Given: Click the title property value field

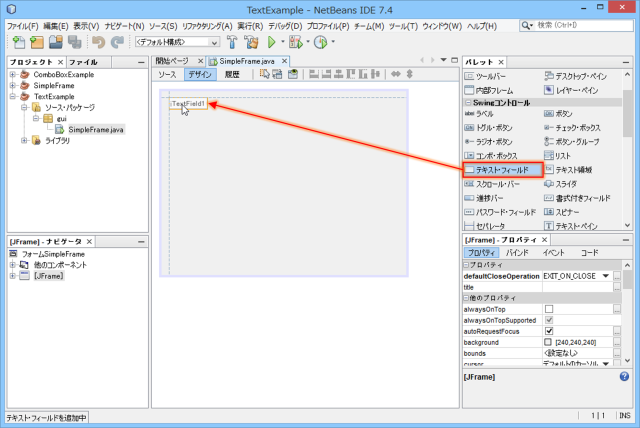Looking at the screenshot, I should click(577, 287).
